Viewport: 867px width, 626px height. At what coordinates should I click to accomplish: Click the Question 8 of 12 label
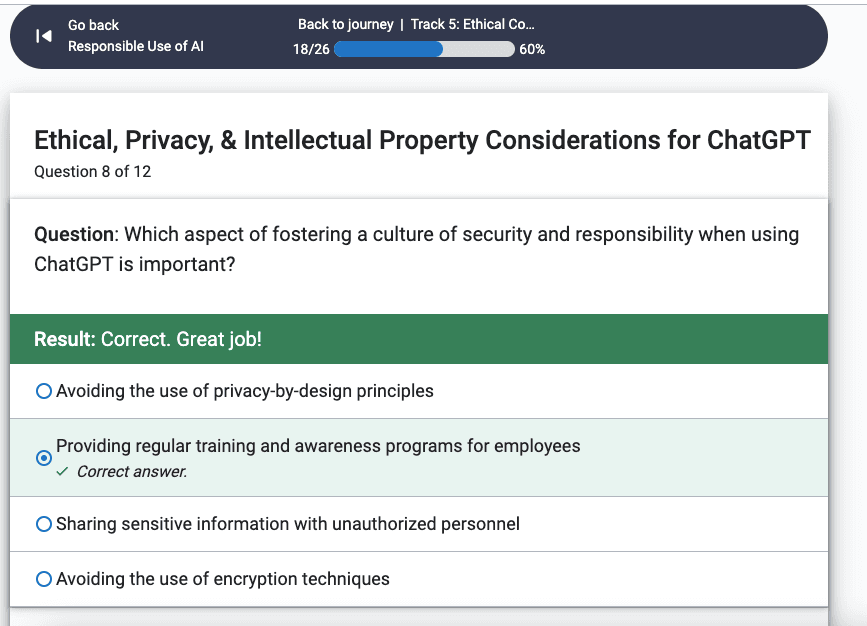(93, 171)
